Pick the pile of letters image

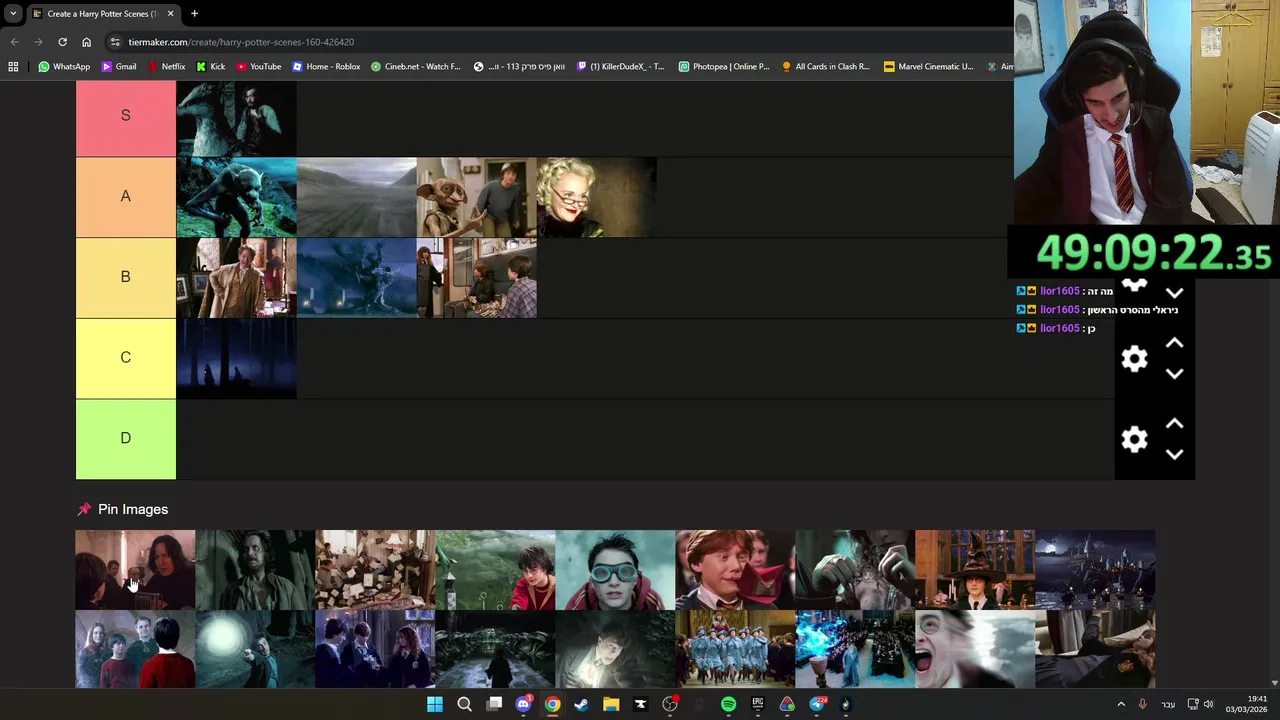(375, 569)
